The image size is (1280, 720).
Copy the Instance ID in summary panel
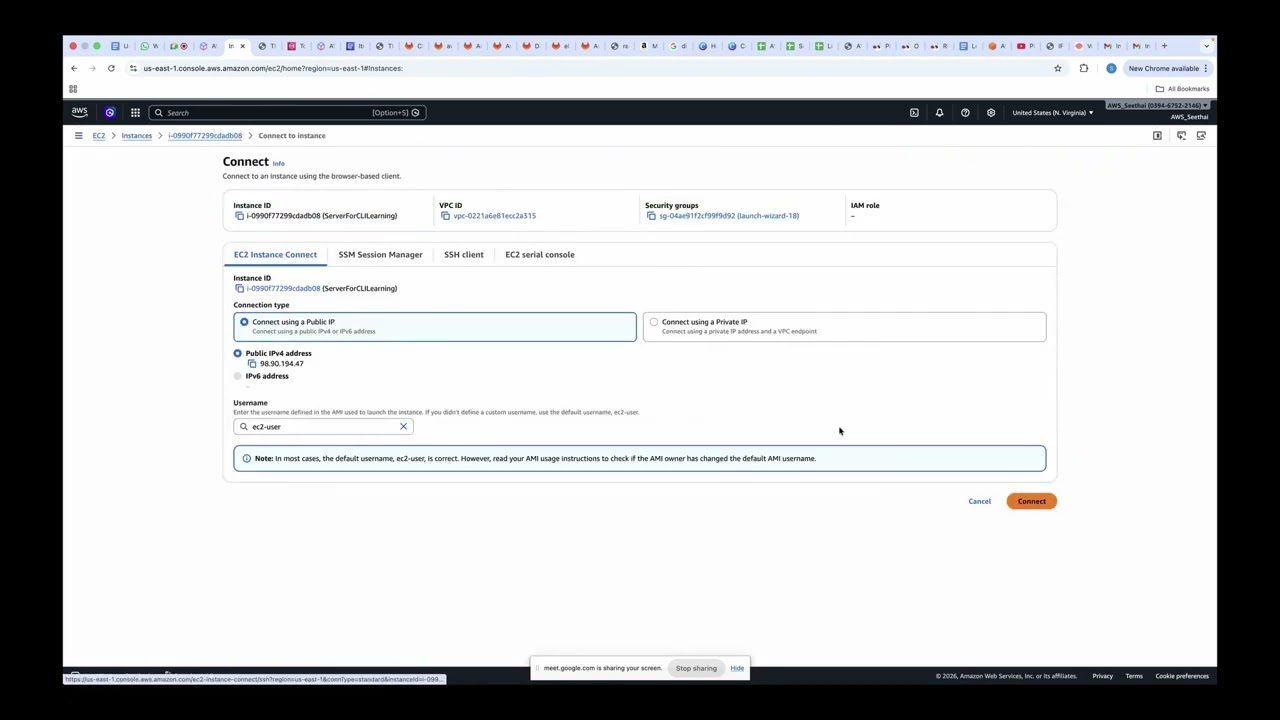[239, 216]
